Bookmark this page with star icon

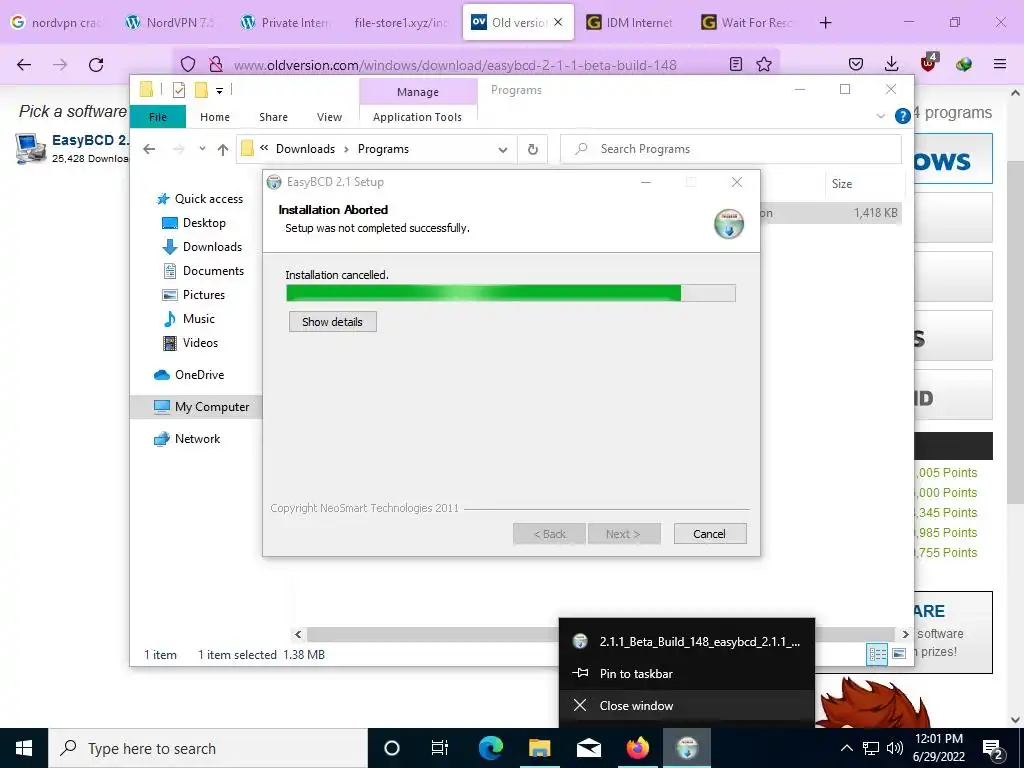(764, 64)
